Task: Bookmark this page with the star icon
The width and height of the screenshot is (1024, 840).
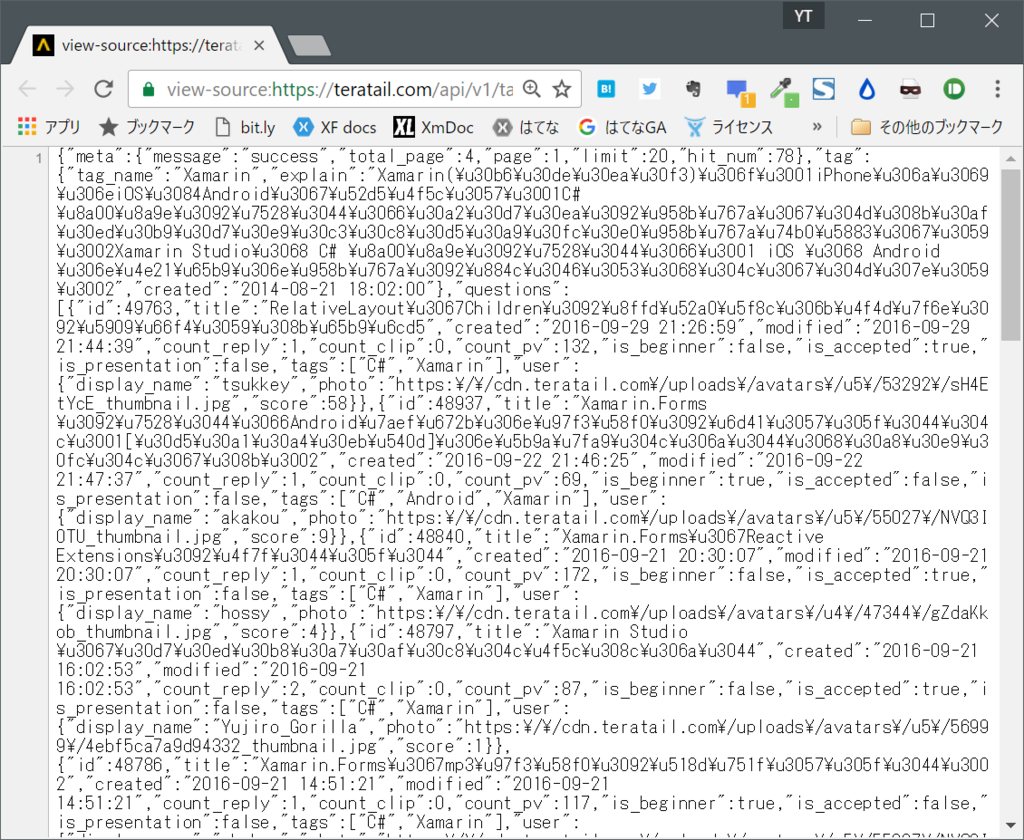Action: [x=562, y=89]
